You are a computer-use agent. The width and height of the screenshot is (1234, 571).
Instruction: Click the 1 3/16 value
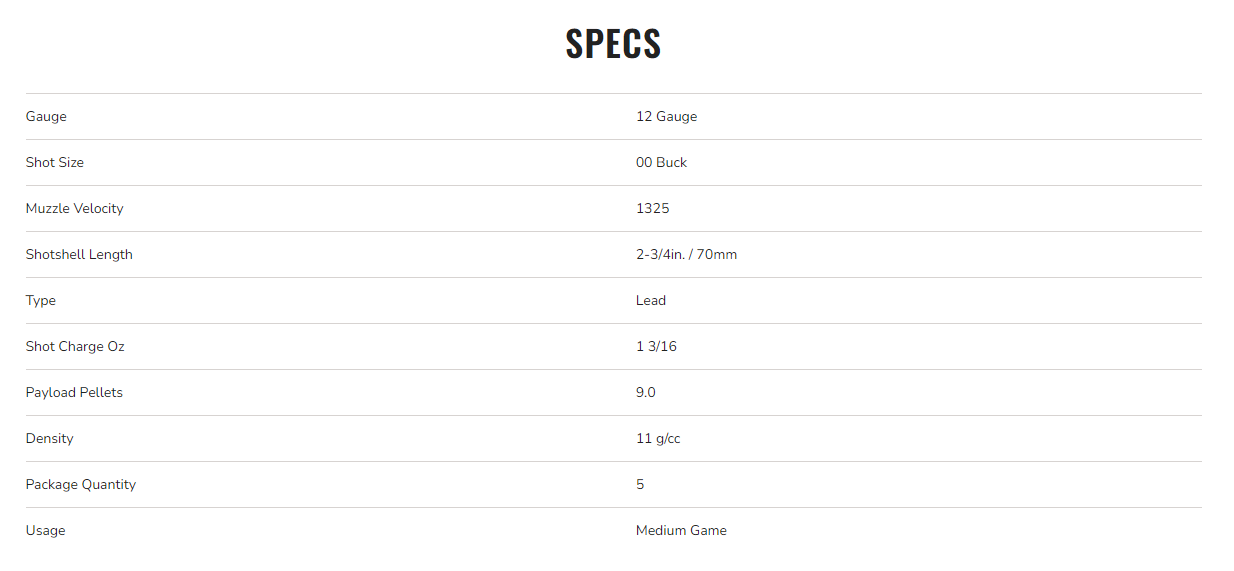656,346
